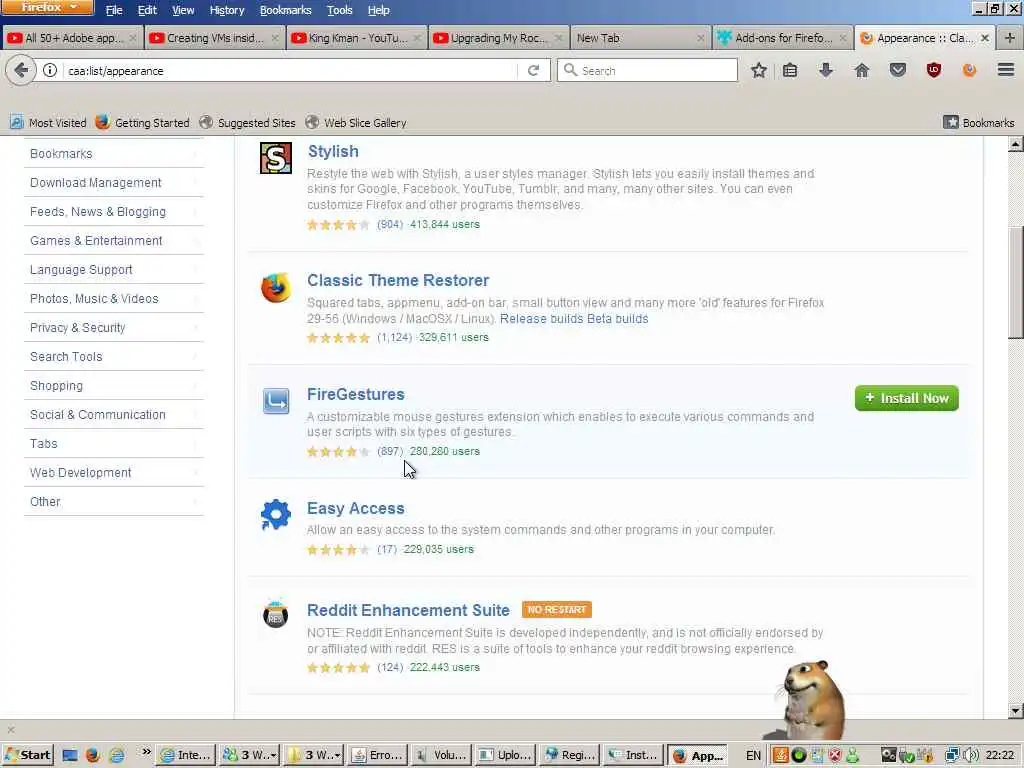
Task: Open the hamburger menu icon
Action: point(1006,70)
